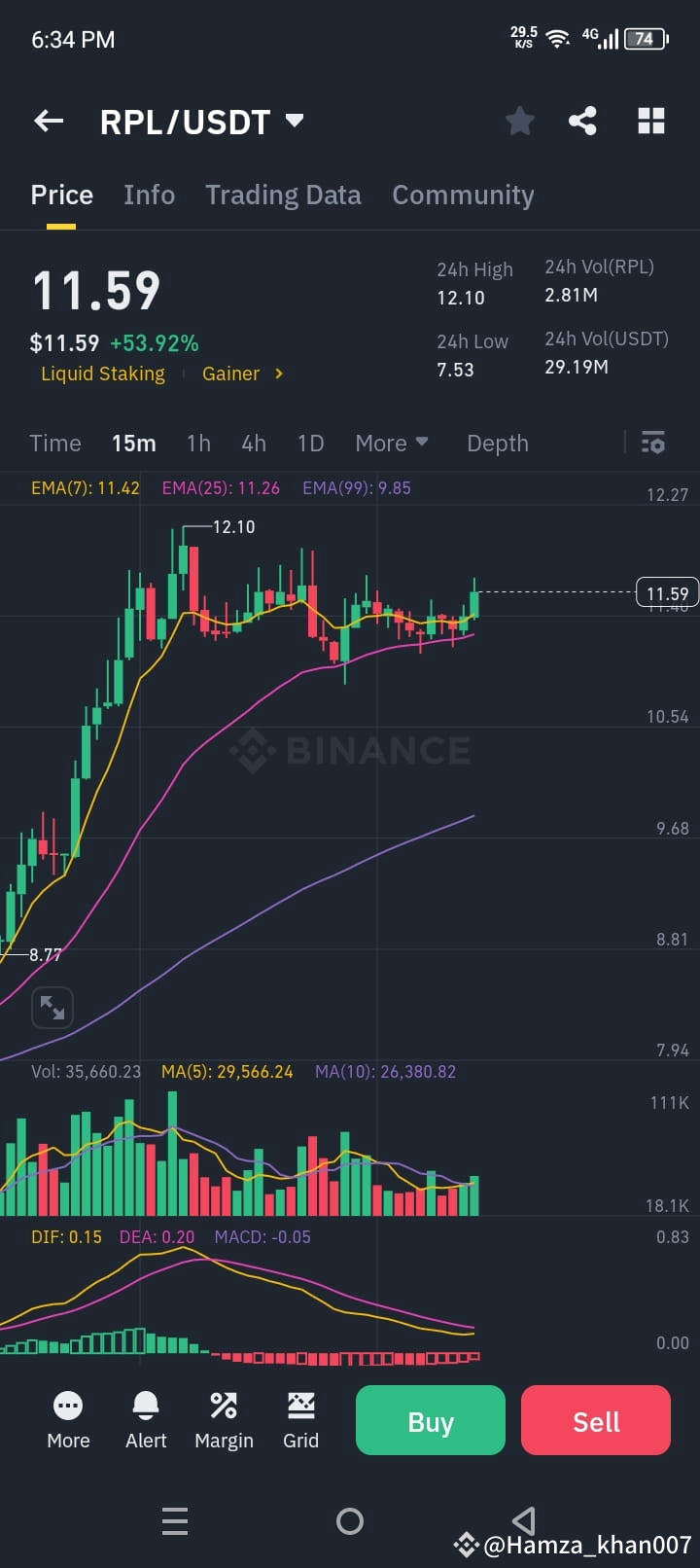Image resolution: width=700 pixels, height=1568 pixels.
Task: Open chart settings icon next to Depth
Action: [x=652, y=443]
